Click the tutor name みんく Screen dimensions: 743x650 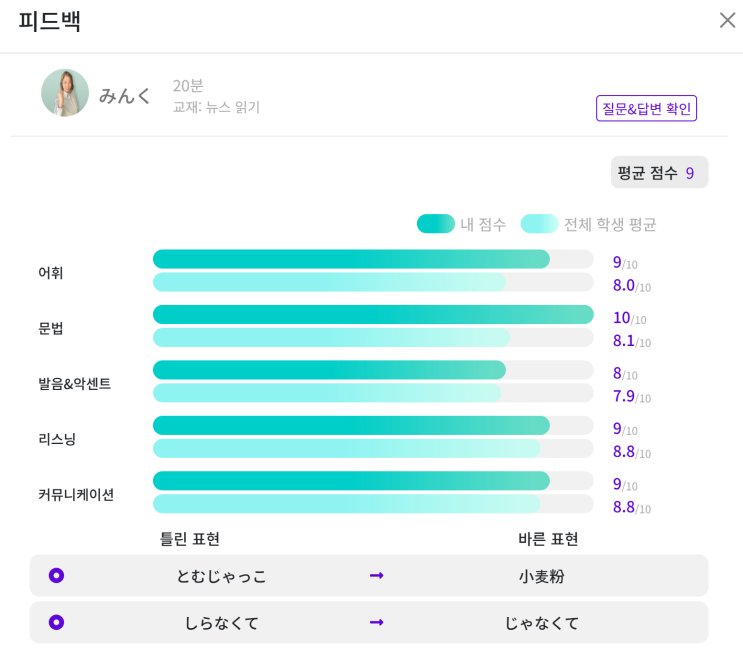(125, 95)
